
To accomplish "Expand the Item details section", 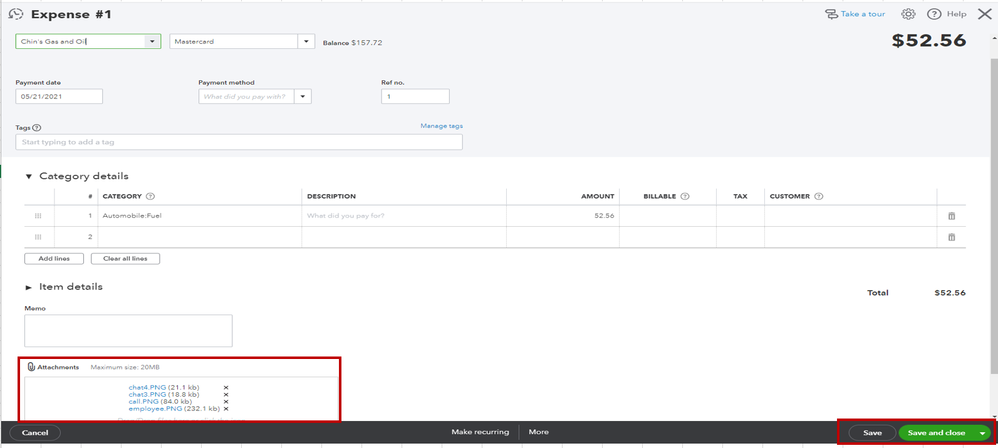I will pos(28,288).
